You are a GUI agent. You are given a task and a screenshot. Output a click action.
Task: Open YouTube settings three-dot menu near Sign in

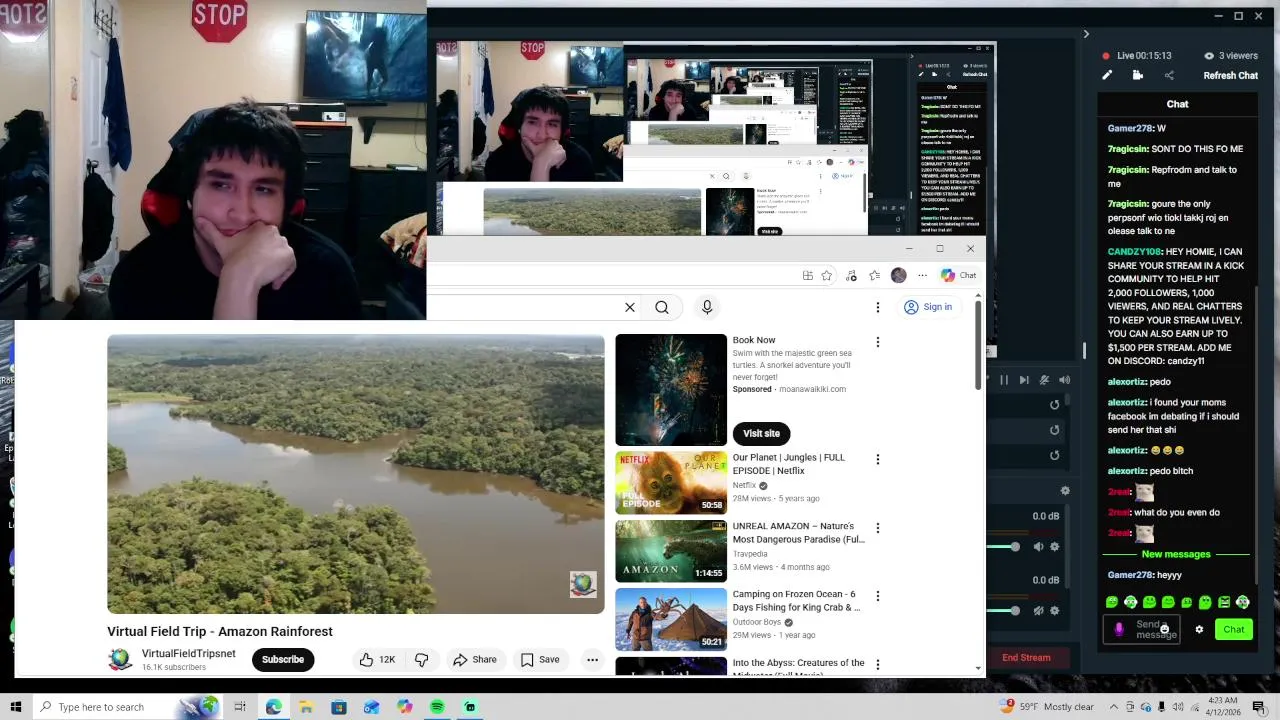(x=878, y=307)
